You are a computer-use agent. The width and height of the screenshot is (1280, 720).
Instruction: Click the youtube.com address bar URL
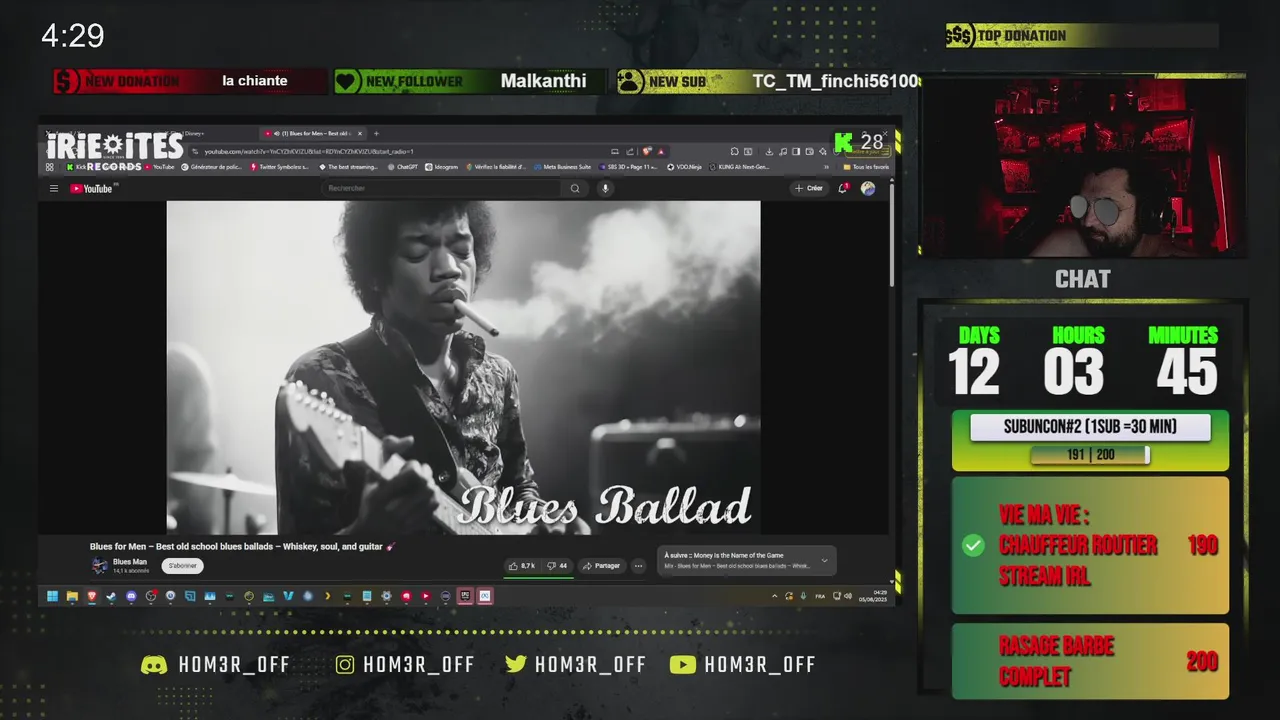[310, 151]
